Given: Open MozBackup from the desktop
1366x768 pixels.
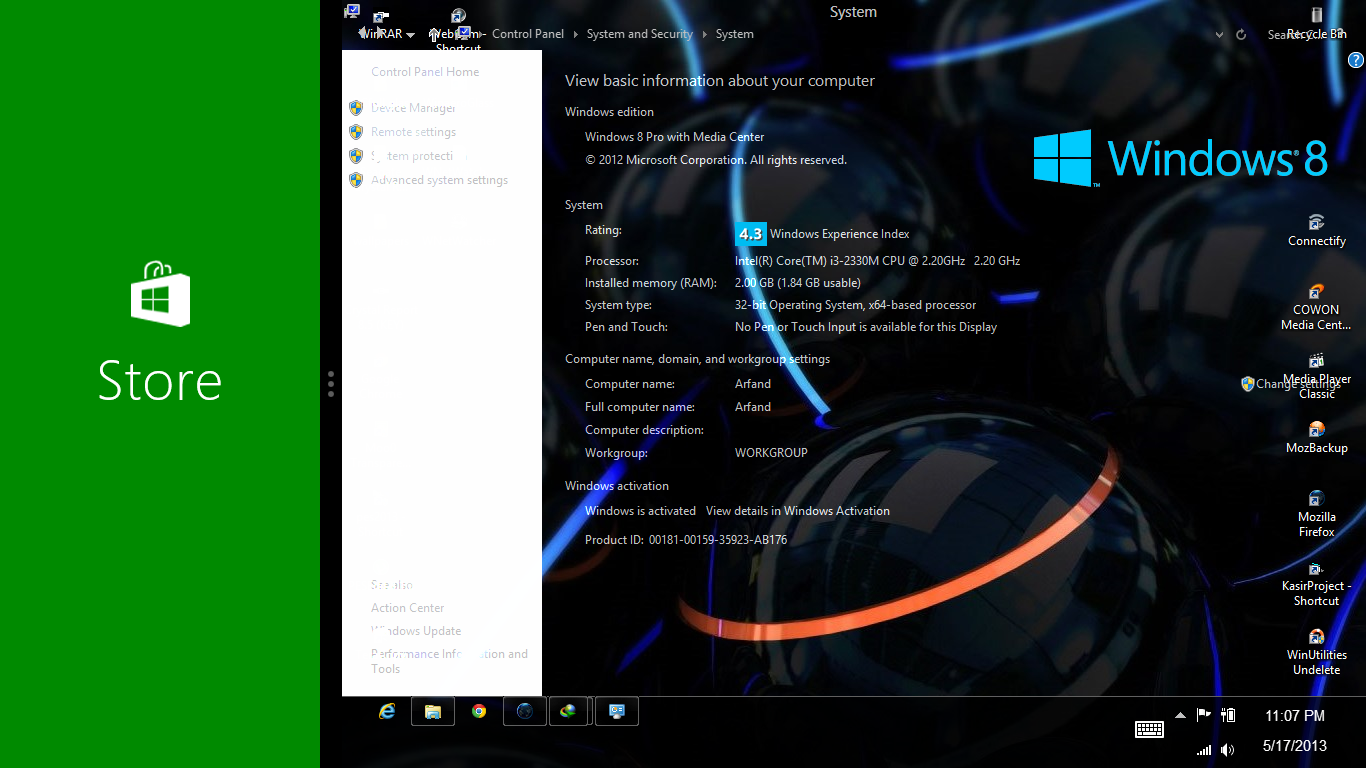Looking at the screenshot, I should coord(1316,432).
